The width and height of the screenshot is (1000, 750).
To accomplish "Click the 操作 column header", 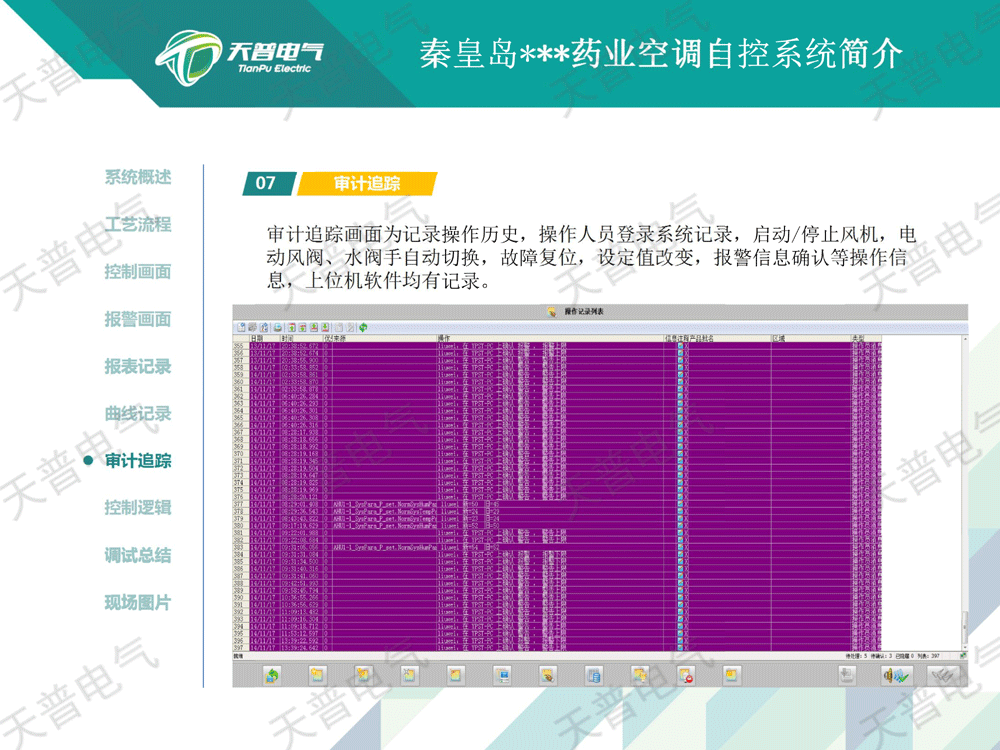I will pos(550,338).
